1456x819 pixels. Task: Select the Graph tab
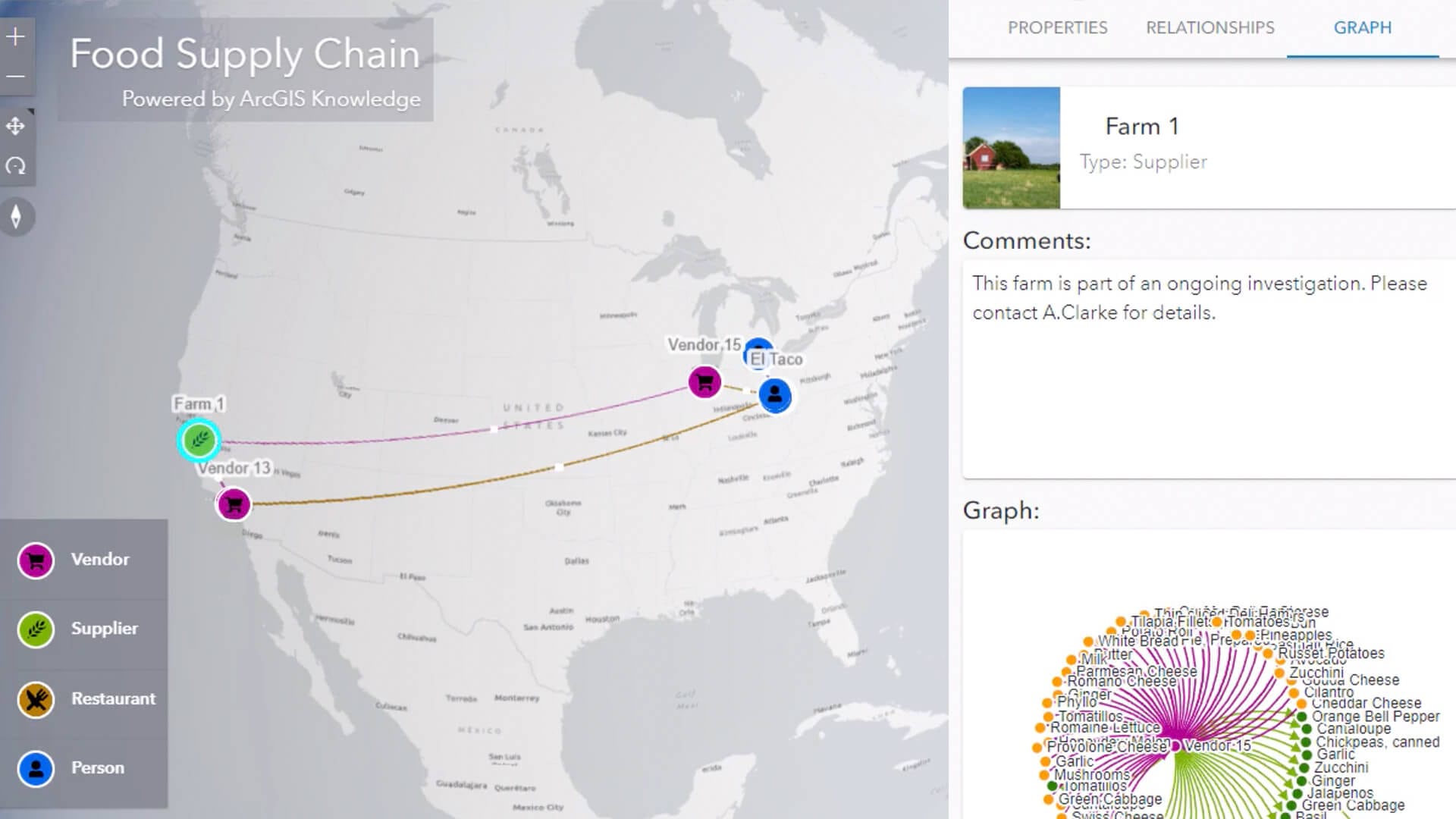pyautogui.click(x=1361, y=27)
